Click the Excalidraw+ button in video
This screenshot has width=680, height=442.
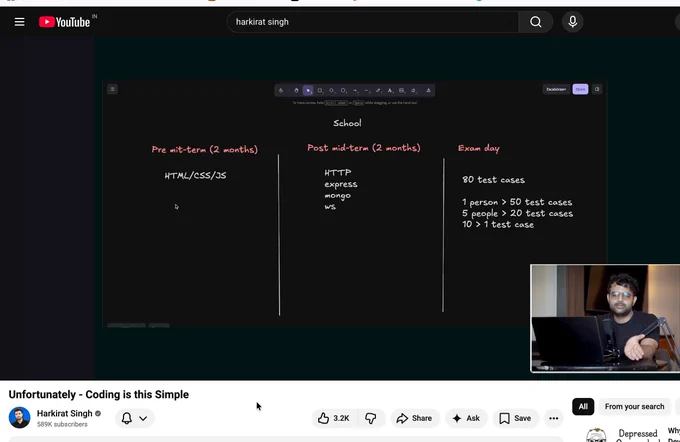(556, 89)
